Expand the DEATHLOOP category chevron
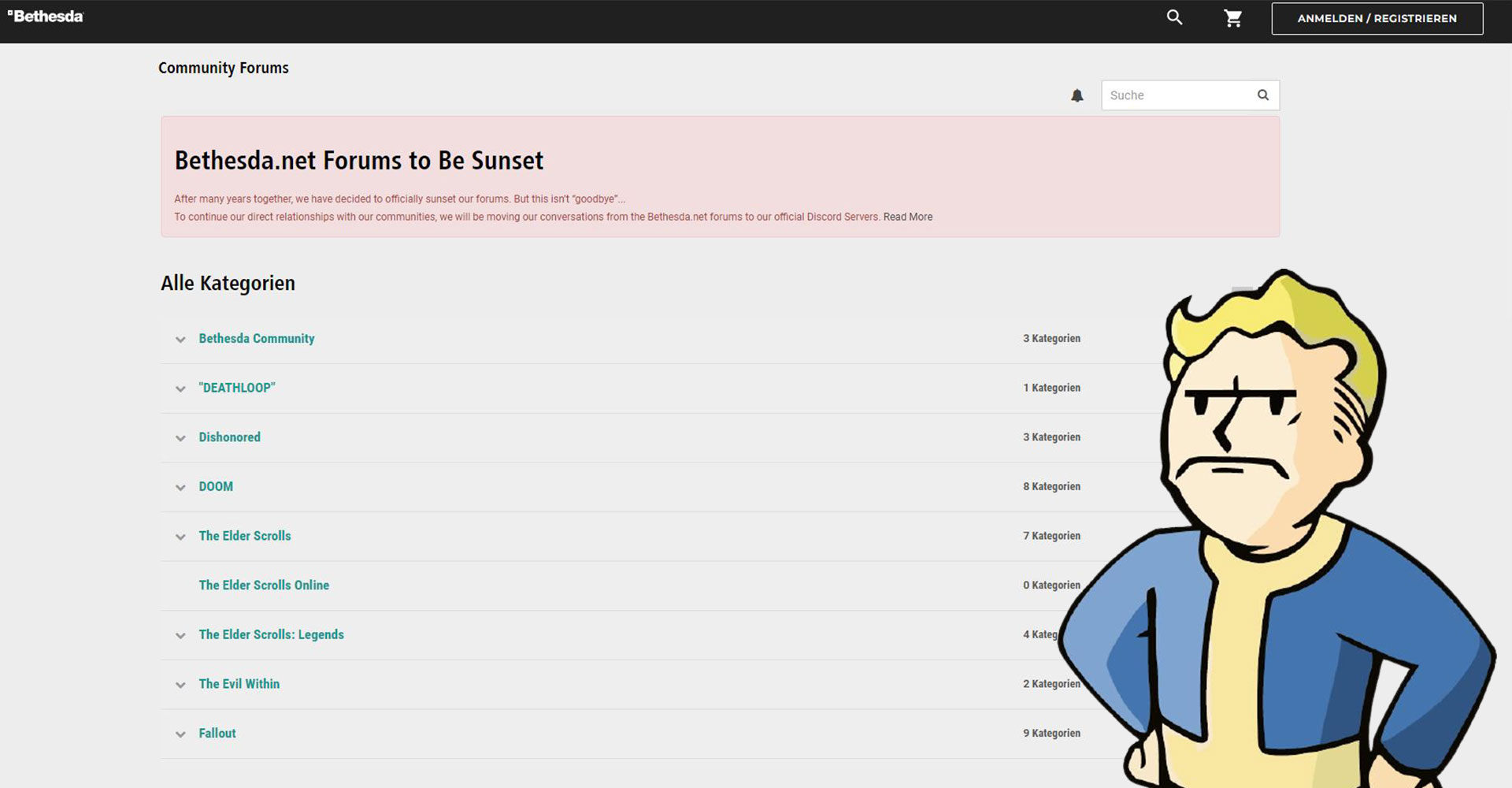 click(x=180, y=388)
